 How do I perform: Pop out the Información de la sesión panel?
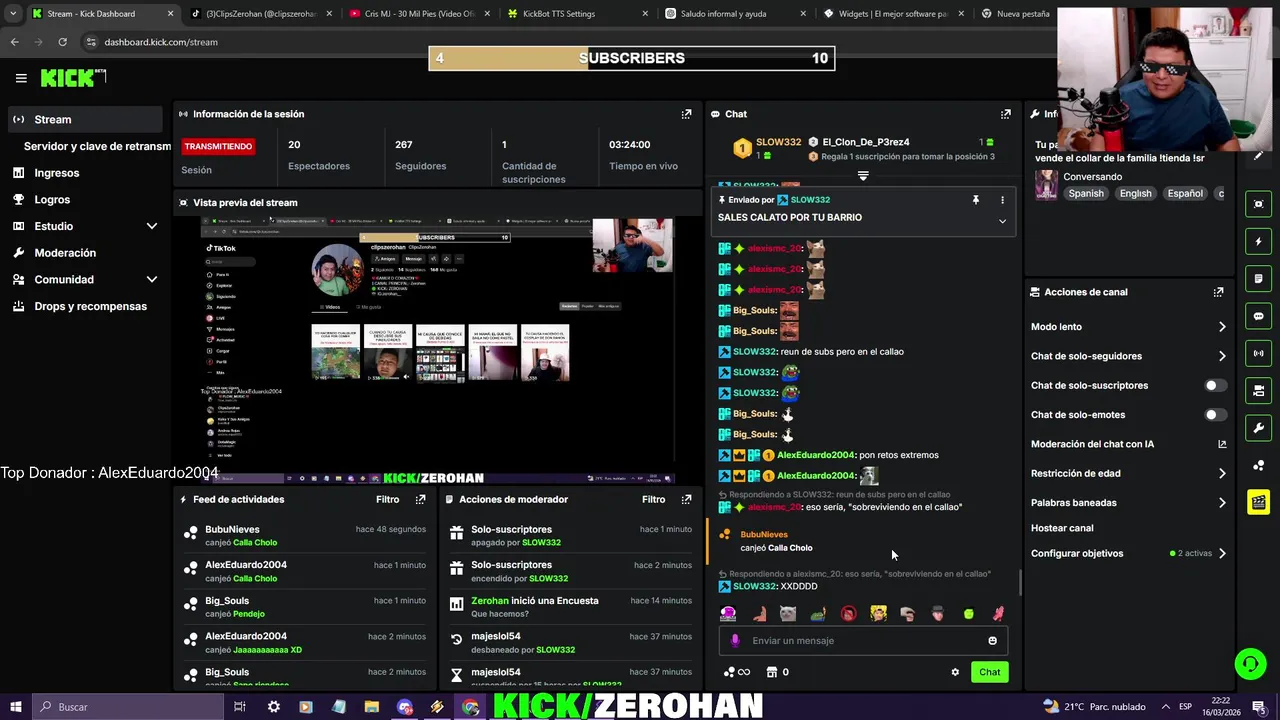tap(686, 114)
